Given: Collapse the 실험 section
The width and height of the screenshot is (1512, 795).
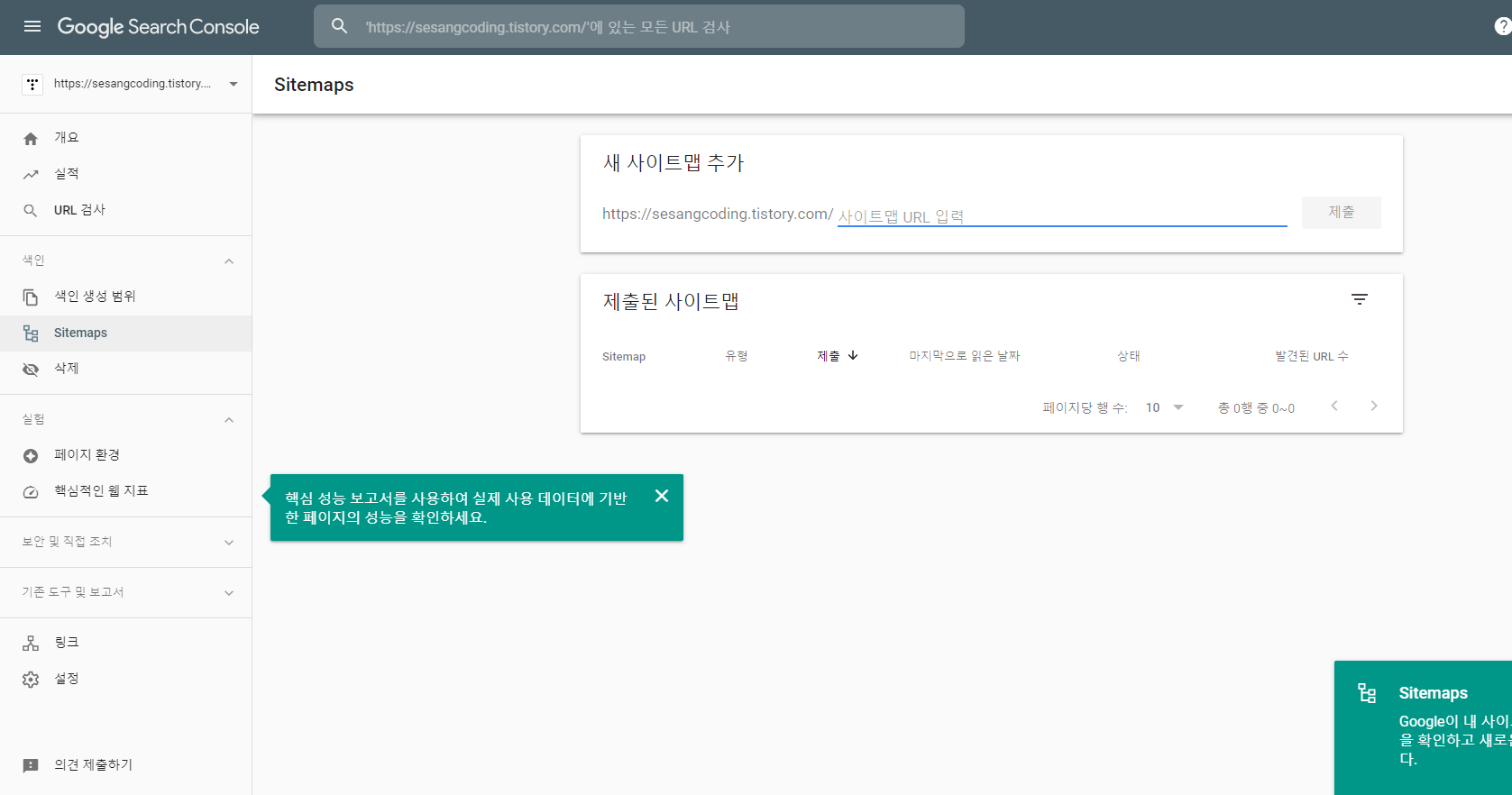Looking at the screenshot, I should [229, 420].
